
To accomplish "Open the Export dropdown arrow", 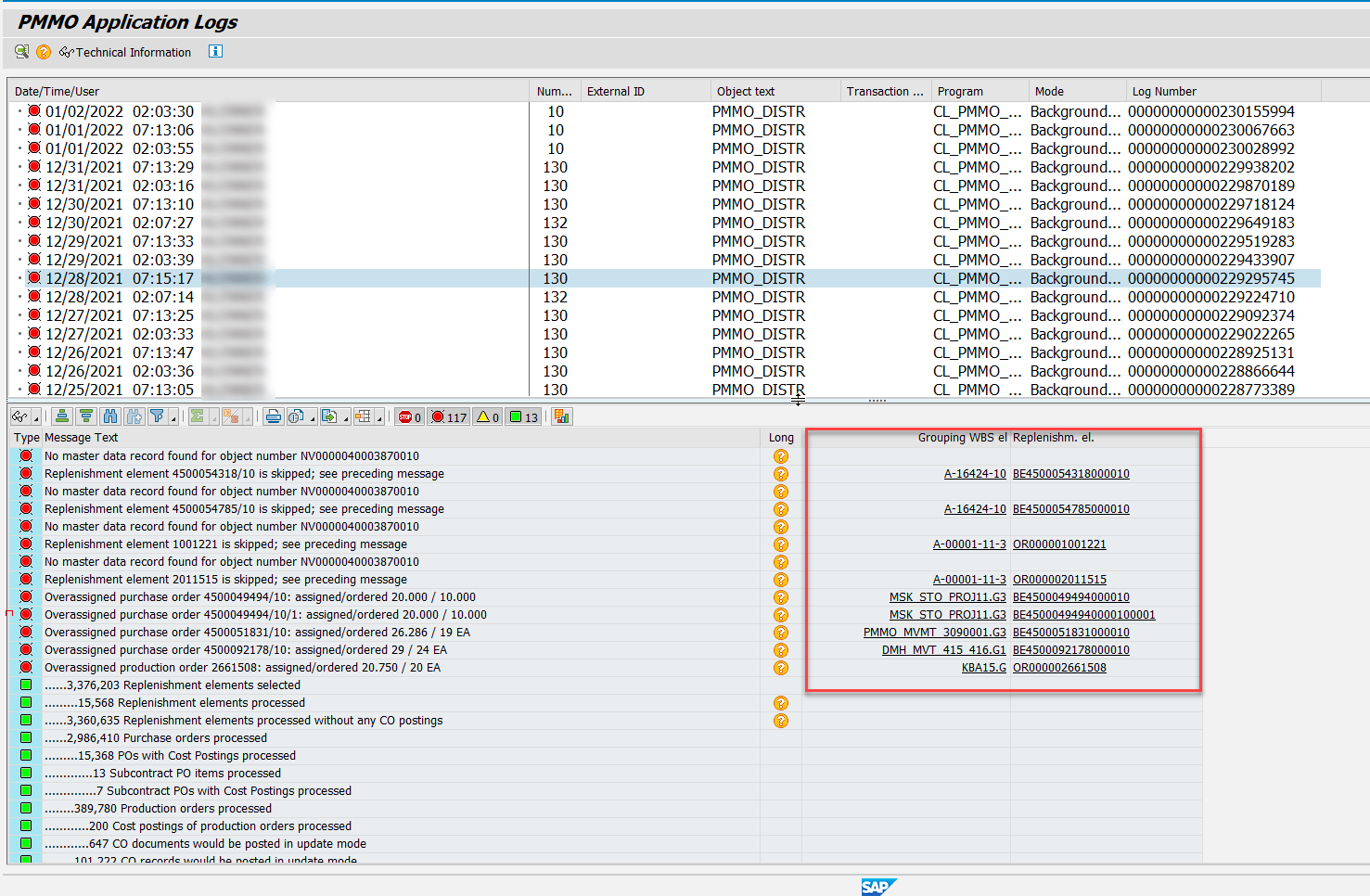I will (346, 418).
